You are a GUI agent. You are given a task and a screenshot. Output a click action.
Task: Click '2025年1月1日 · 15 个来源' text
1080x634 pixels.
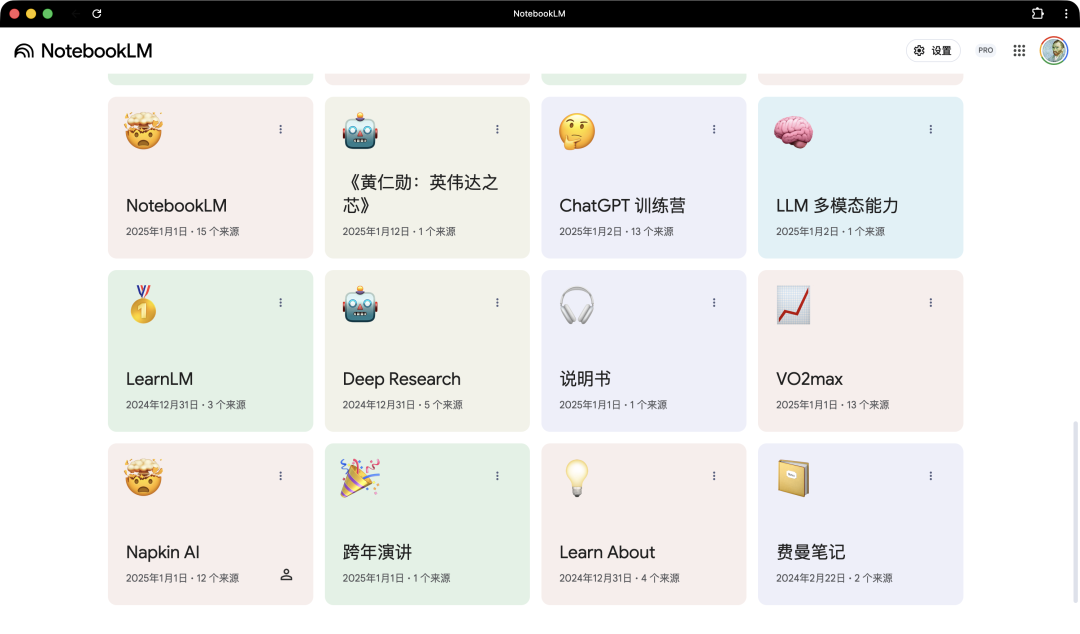[x=183, y=232]
